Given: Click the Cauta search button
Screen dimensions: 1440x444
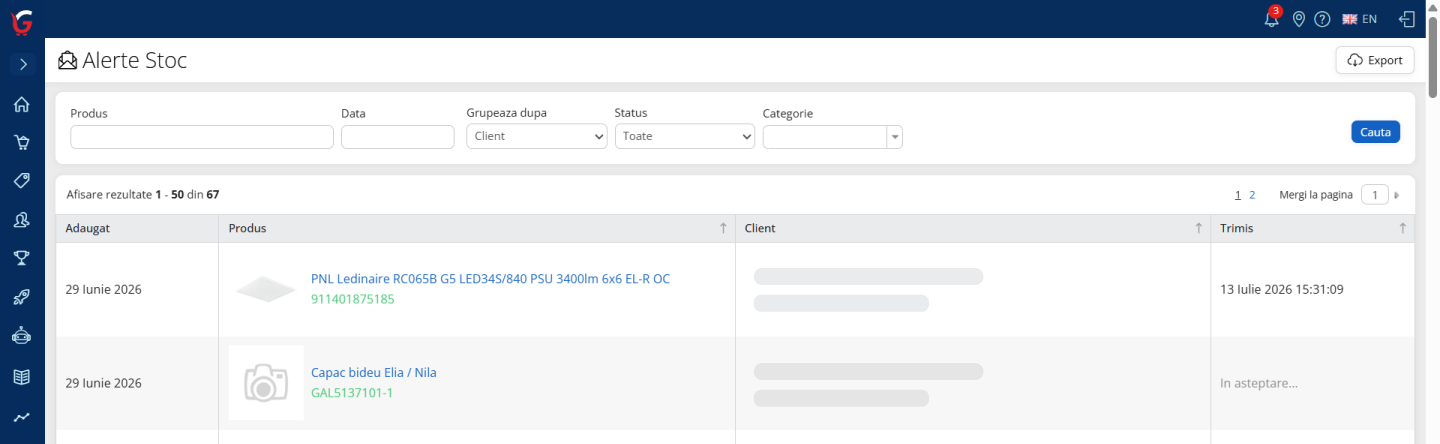Looking at the screenshot, I should click(x=1375, y=132).
